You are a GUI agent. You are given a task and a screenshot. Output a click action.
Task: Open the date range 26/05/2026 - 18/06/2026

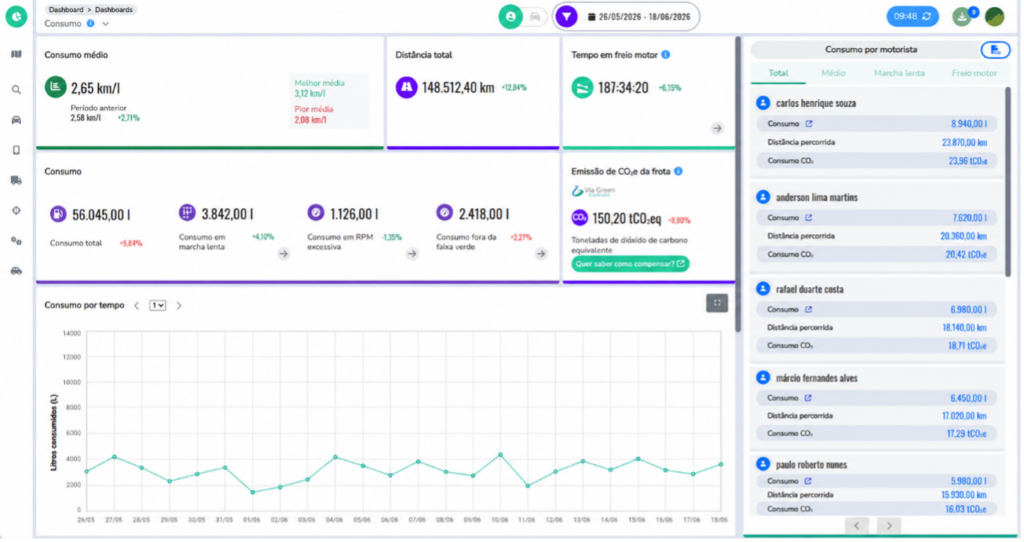coord(639,17)
